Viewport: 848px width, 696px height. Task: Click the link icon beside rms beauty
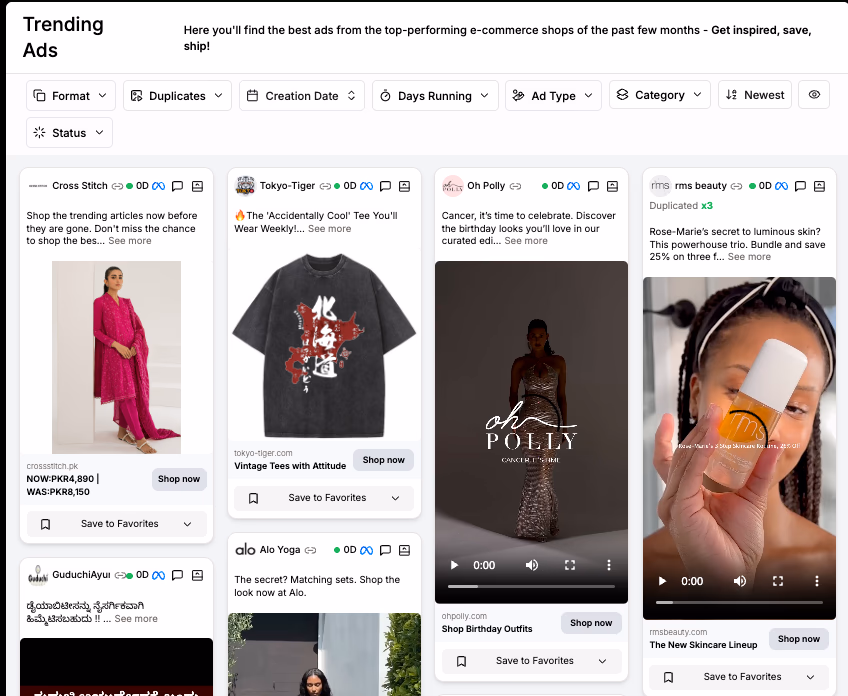(737, 186)
